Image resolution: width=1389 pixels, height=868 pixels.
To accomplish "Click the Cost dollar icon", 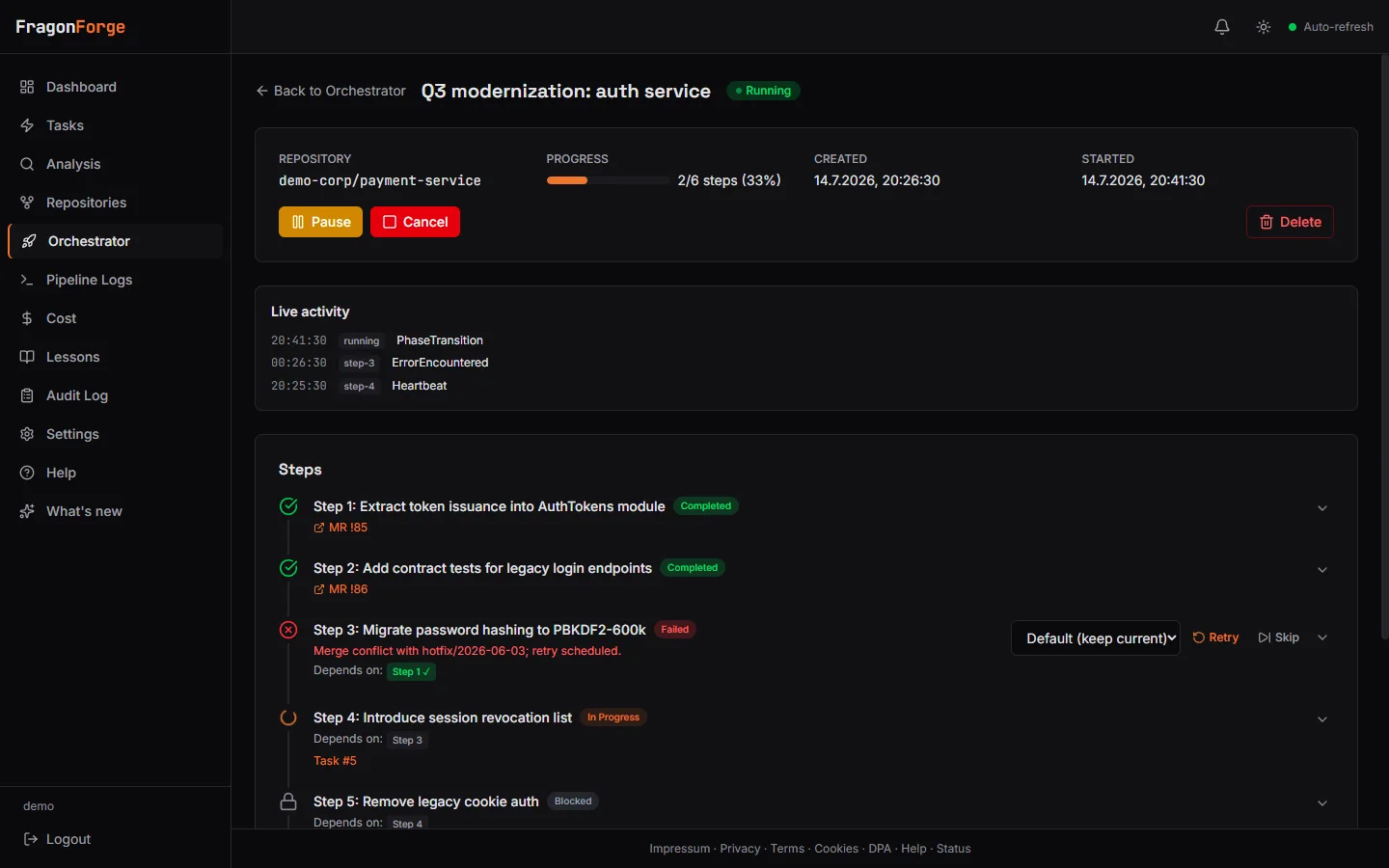I will [x=27, y=318].
